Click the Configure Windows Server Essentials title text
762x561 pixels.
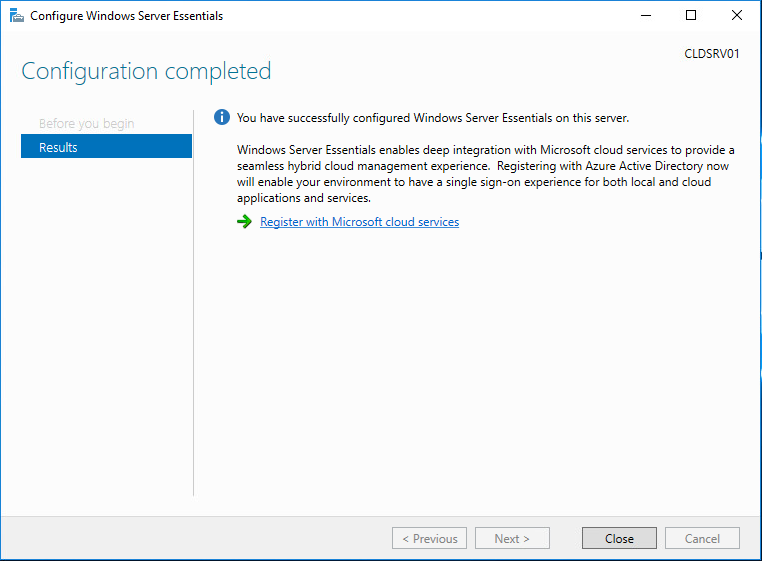[126, 16]
